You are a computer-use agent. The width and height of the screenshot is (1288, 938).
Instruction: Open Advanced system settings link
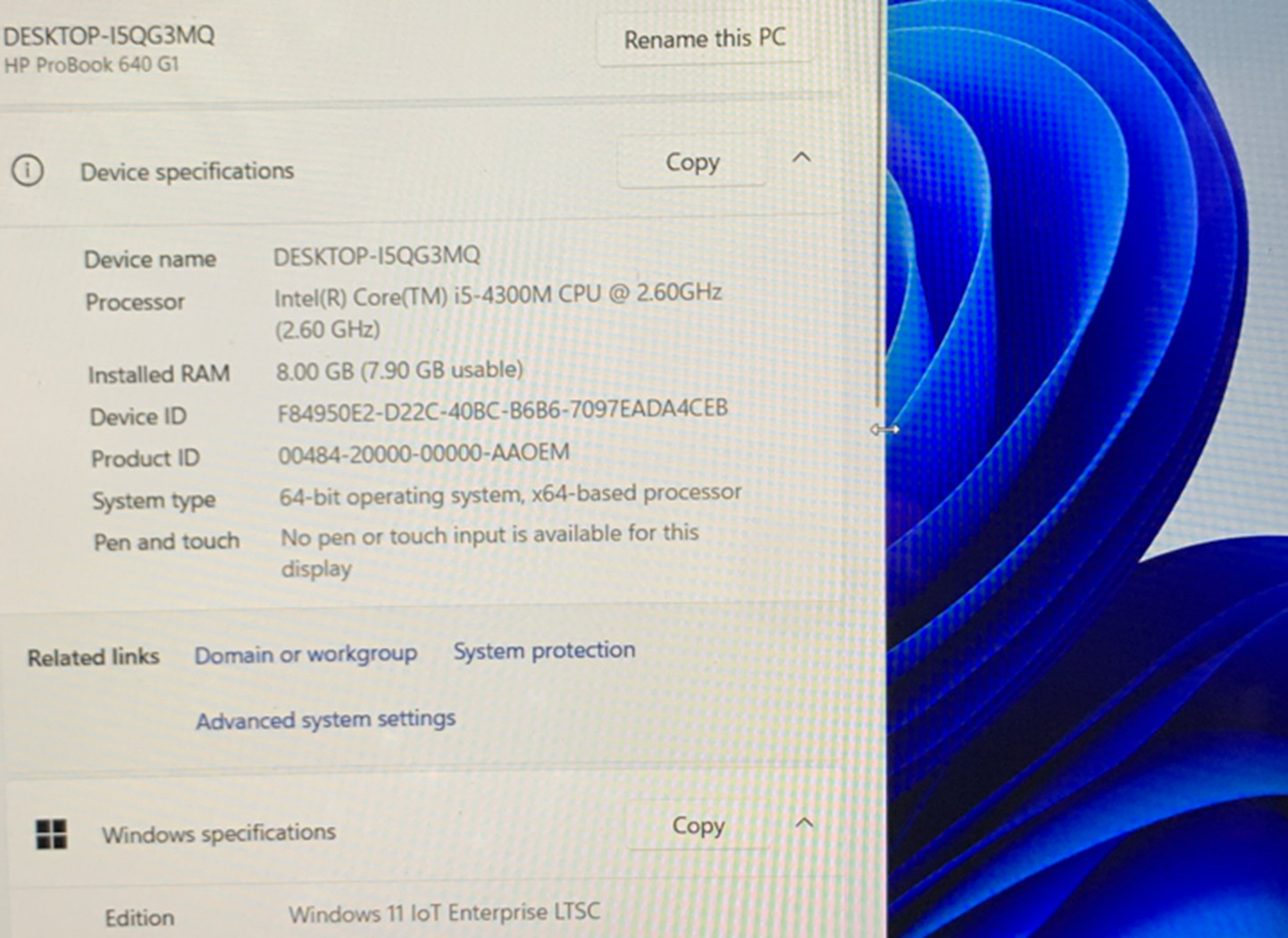pyautogui.click(x=325, y=720)
